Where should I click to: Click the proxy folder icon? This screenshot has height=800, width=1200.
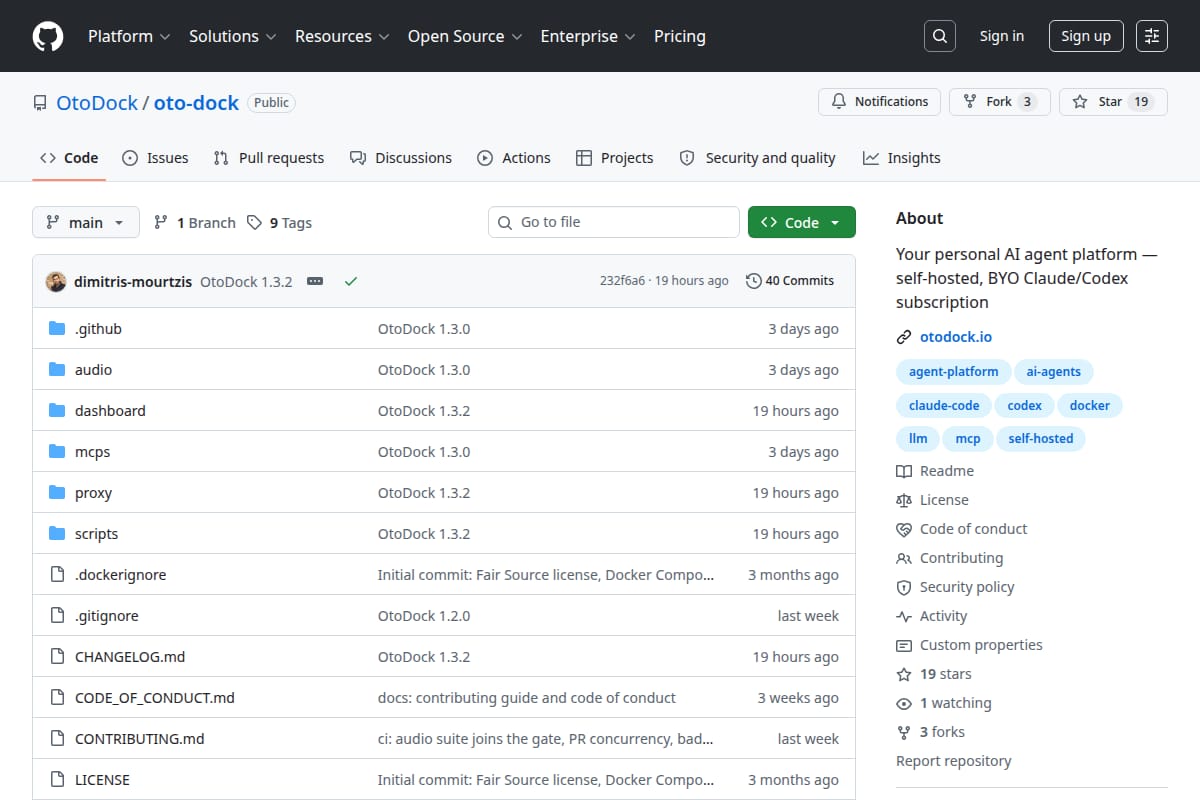point(57,493)
